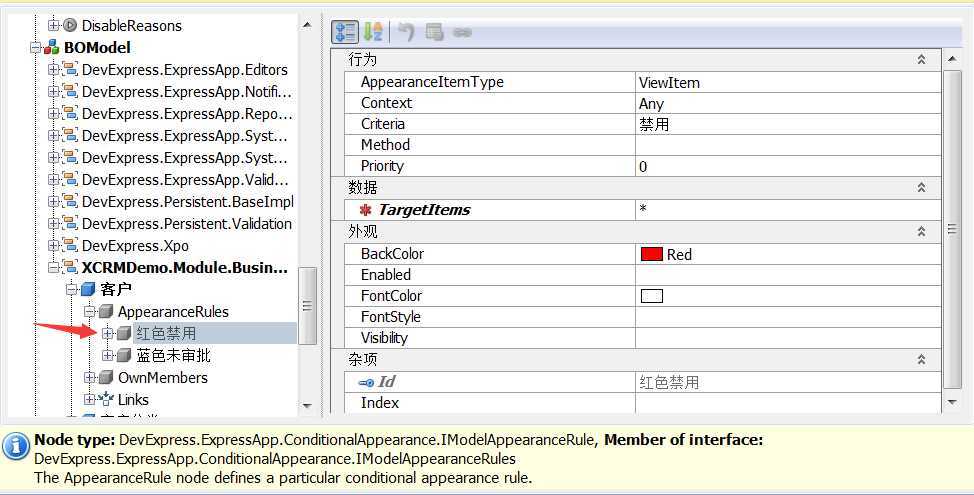Expand the DevExpress.Xpo node
The width and height of the screenshot is (974, 495).
53,245
